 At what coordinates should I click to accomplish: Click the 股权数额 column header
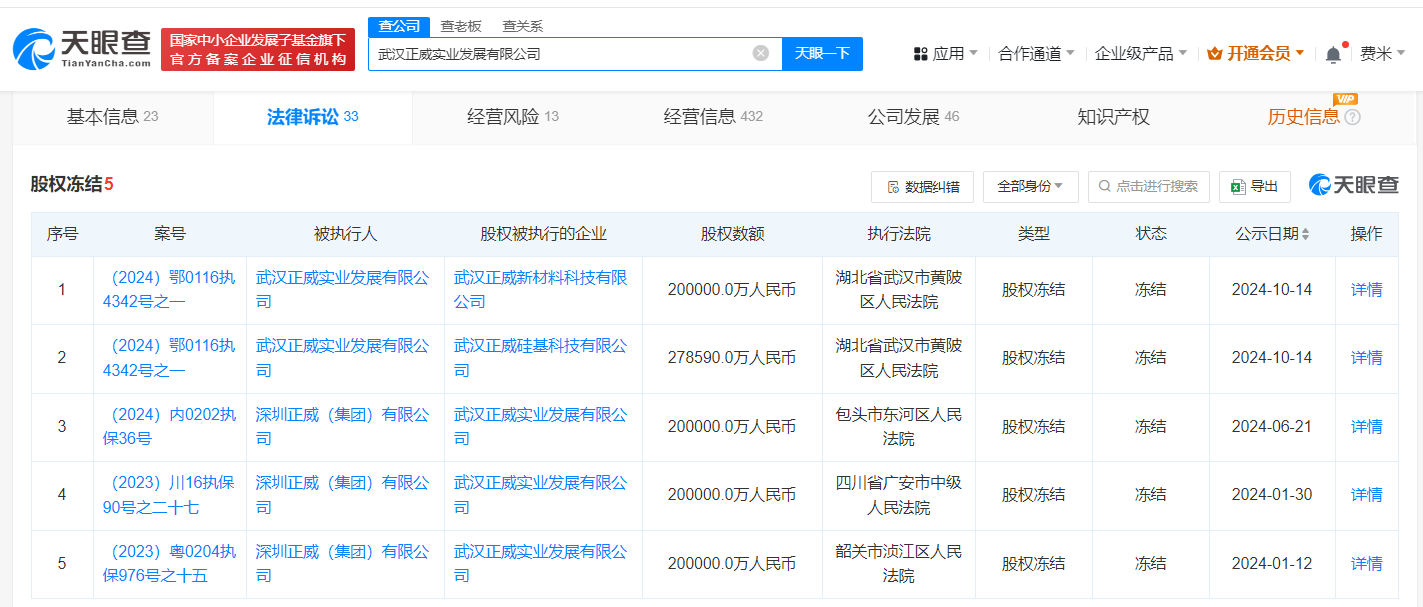point(732,234)
